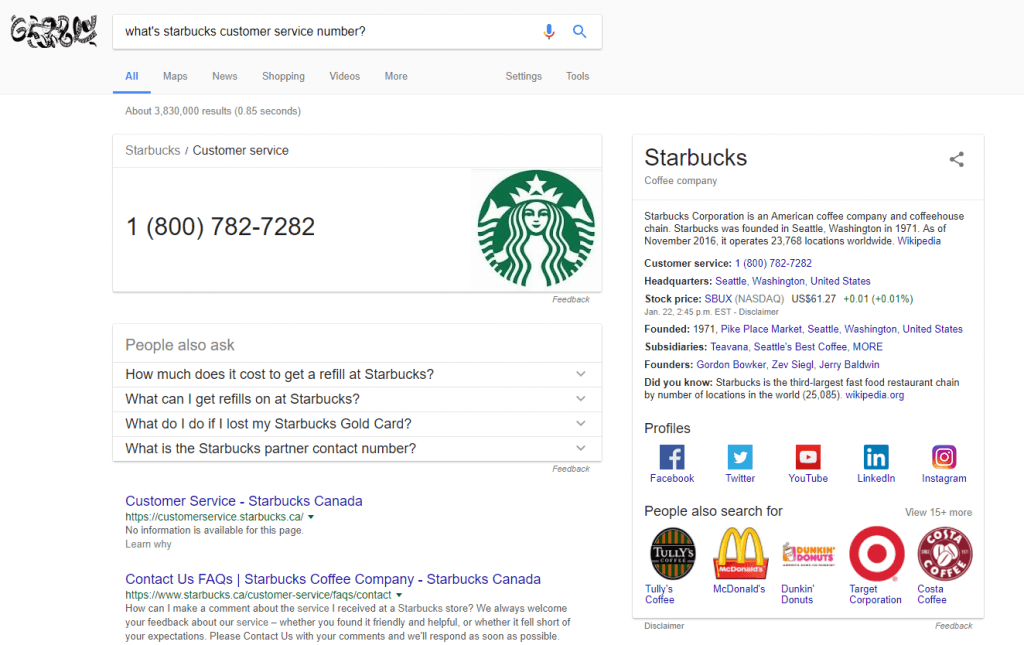Image resolution: width=1024 pixels, height=645 pixels.
Task: Click the 'About 3,830,000 results' text
Action: [x=213, y=111]
